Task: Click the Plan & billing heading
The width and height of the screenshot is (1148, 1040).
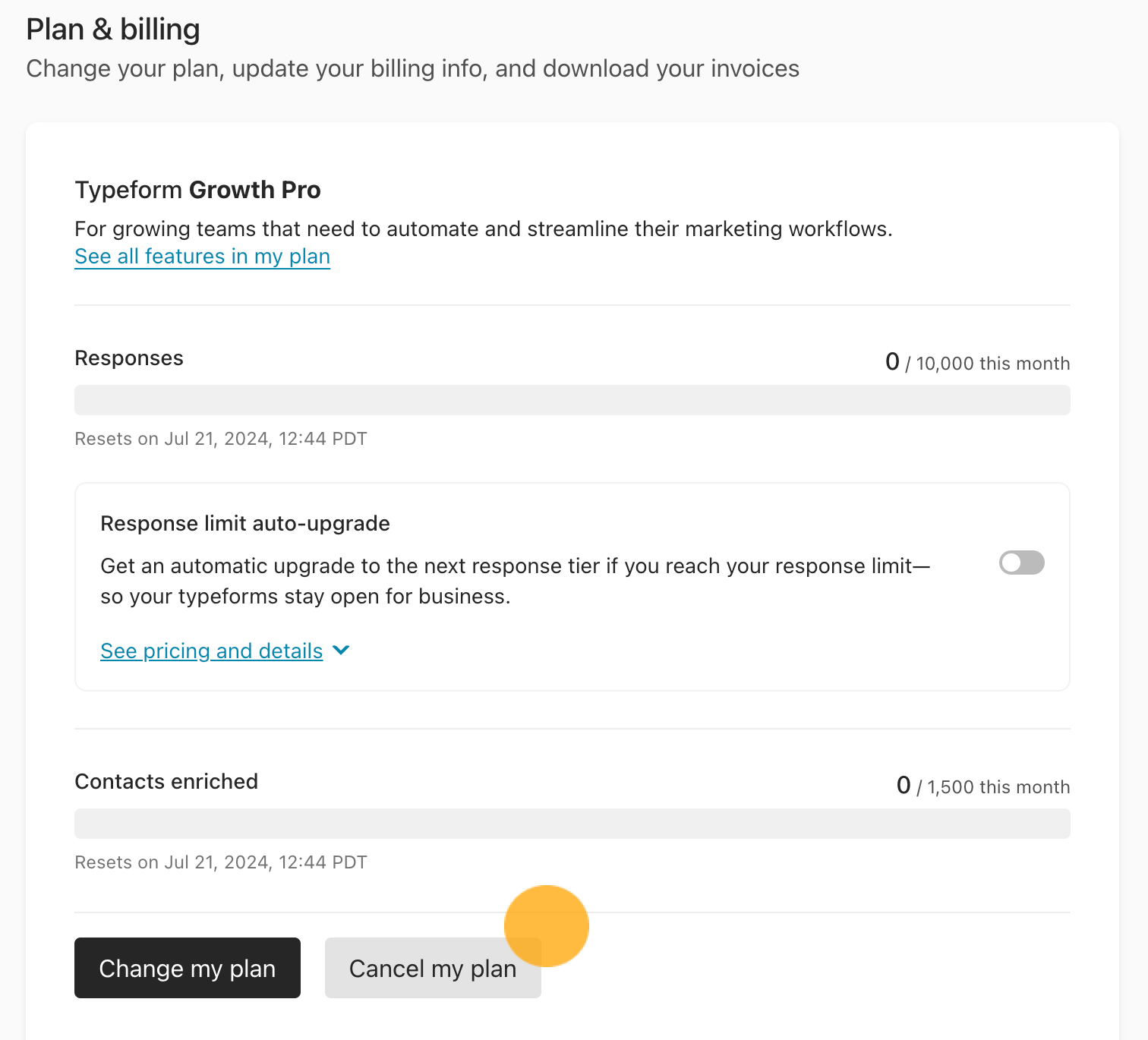Action: coord(113,30)
